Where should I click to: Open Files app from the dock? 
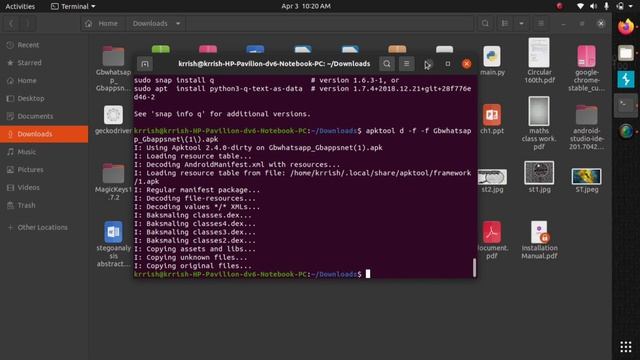pyautogui.click(x=626, y=53)
